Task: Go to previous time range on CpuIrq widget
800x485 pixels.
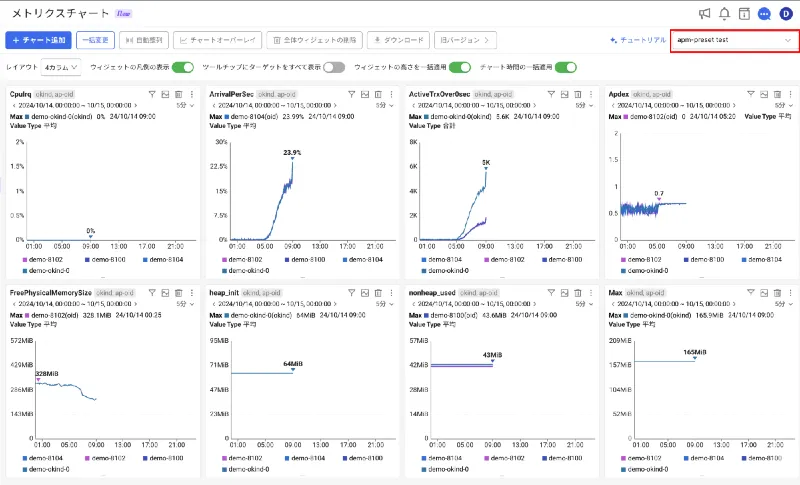Action: (14, 106)
